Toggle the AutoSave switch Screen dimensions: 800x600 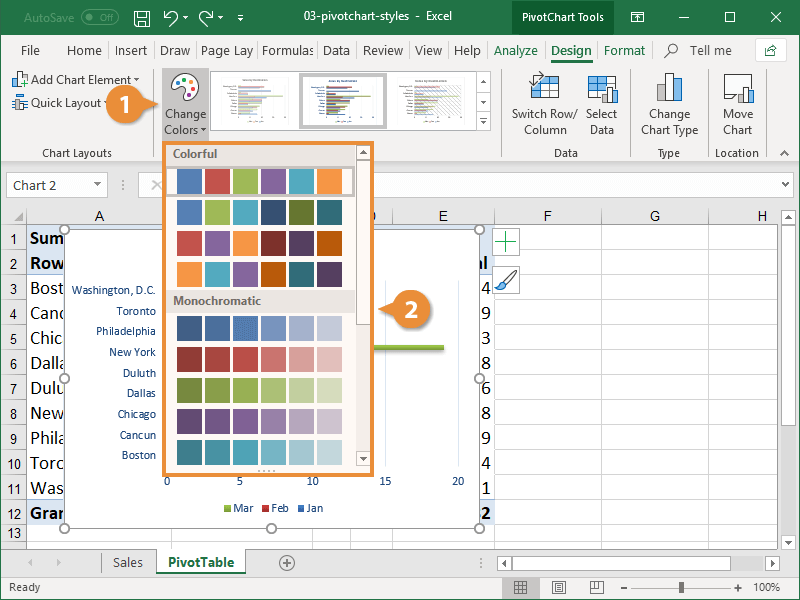coord(100,17)
